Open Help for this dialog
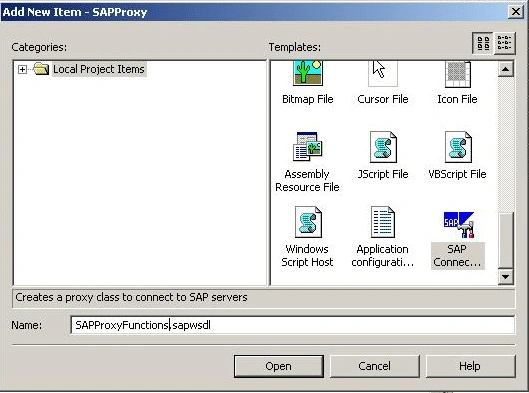The height and width of the screenshot is (393, 529). [470, 366]
